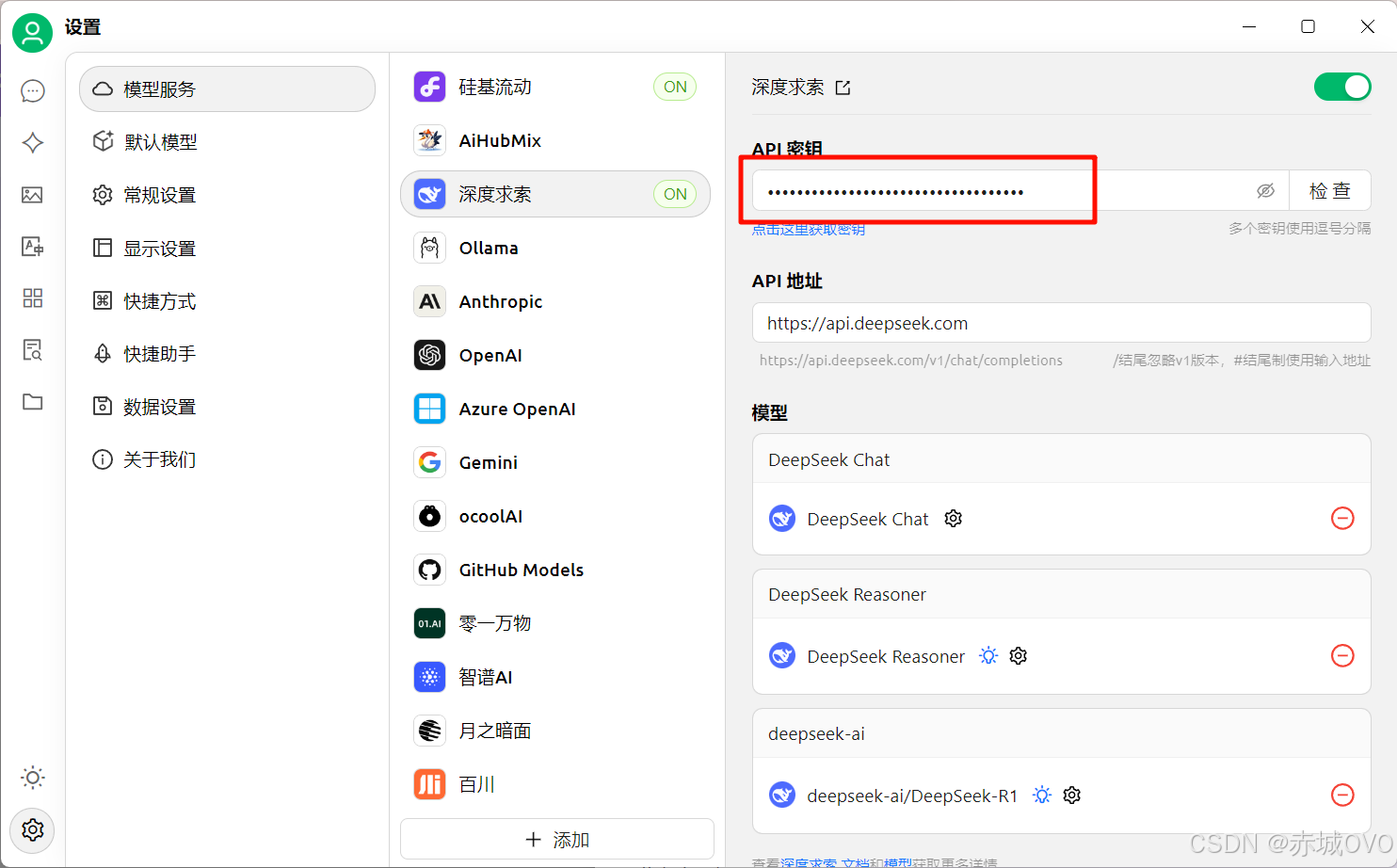Click the Gemini provider logo

[x=430, y=462]
